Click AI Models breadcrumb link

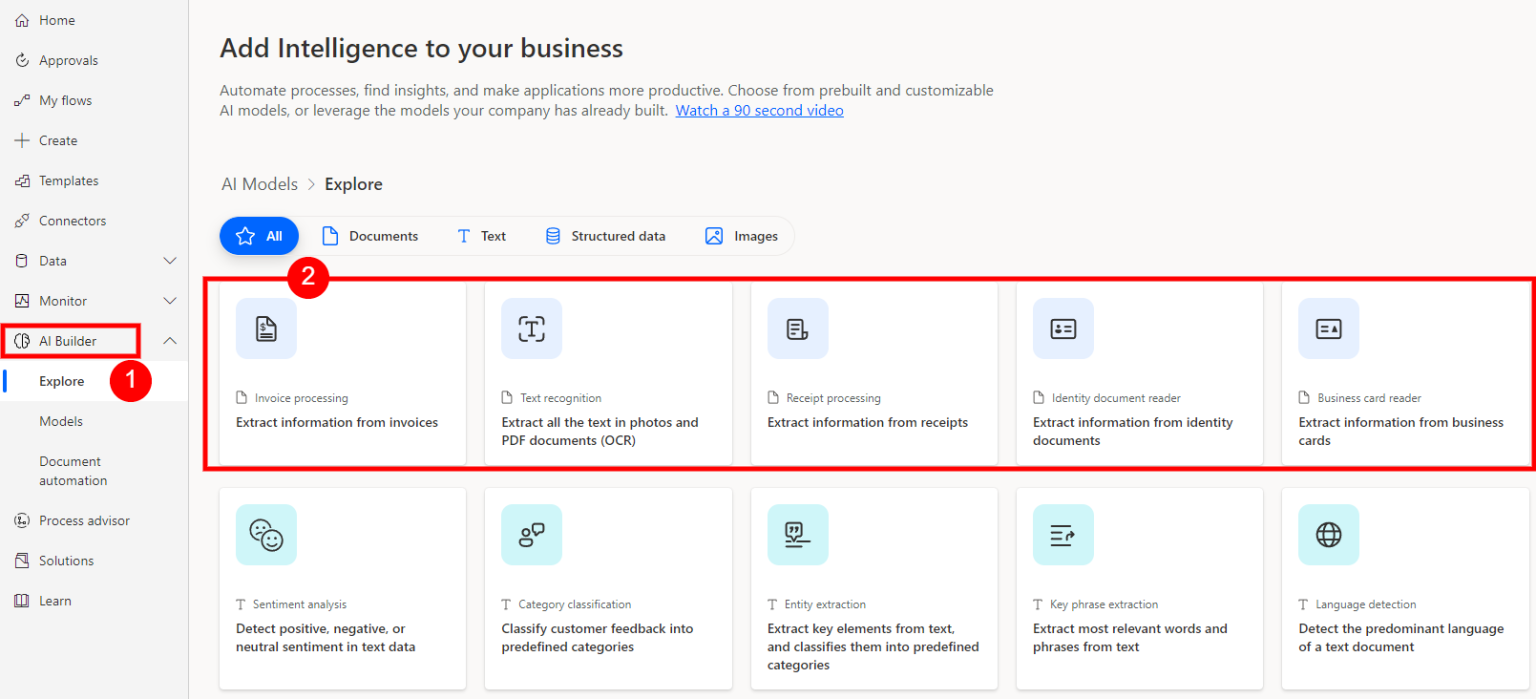[259, 185]
